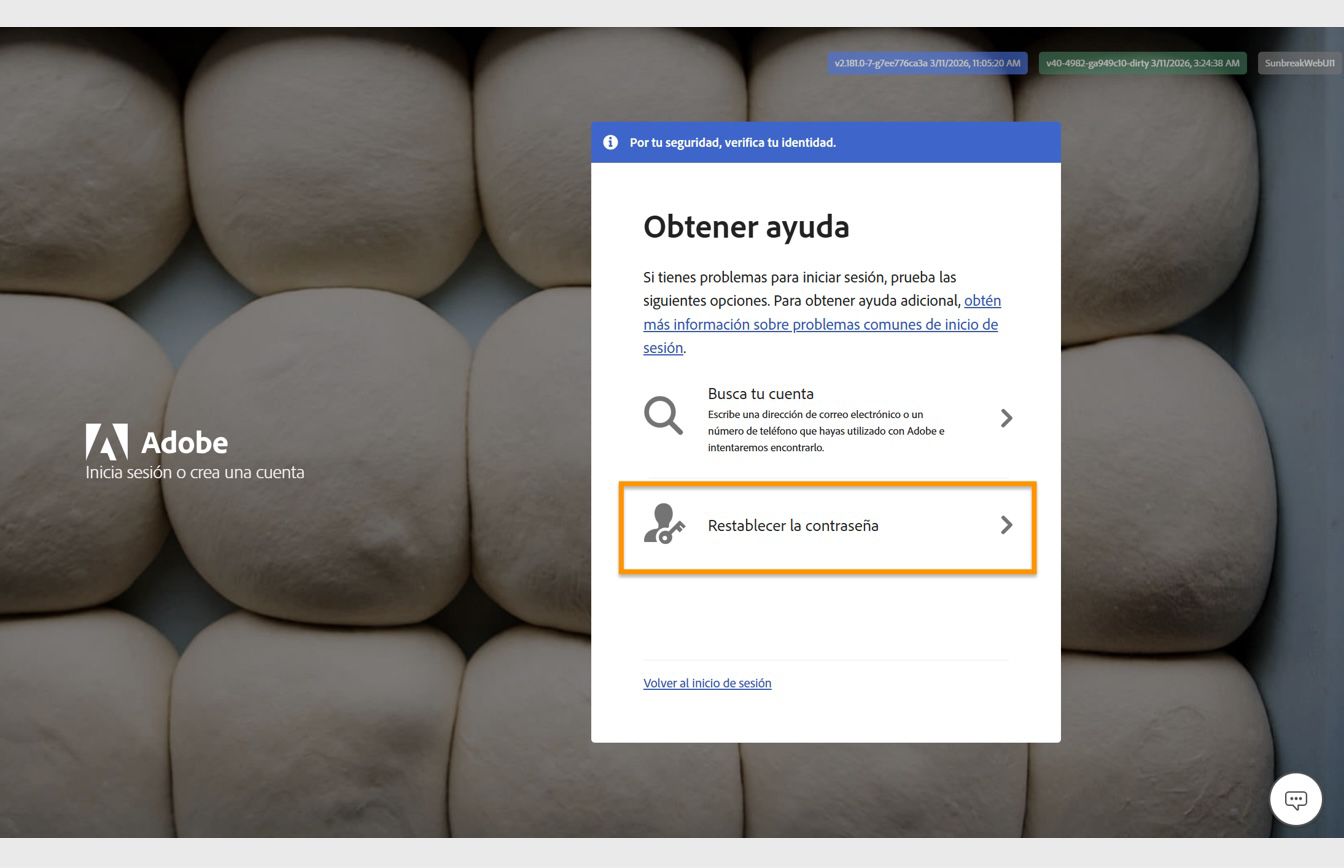
Task: Click the Por tu seguridad banner message
Action: click(x=731, y=142)
